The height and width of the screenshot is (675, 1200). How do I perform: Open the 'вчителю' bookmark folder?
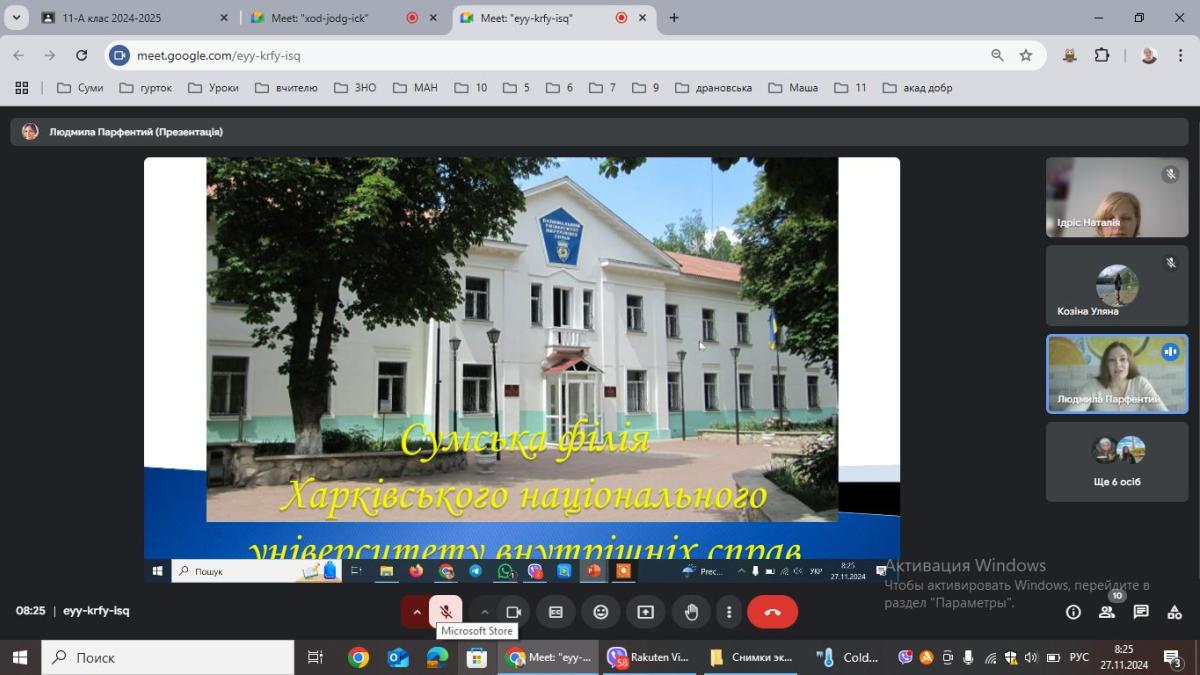287,88
